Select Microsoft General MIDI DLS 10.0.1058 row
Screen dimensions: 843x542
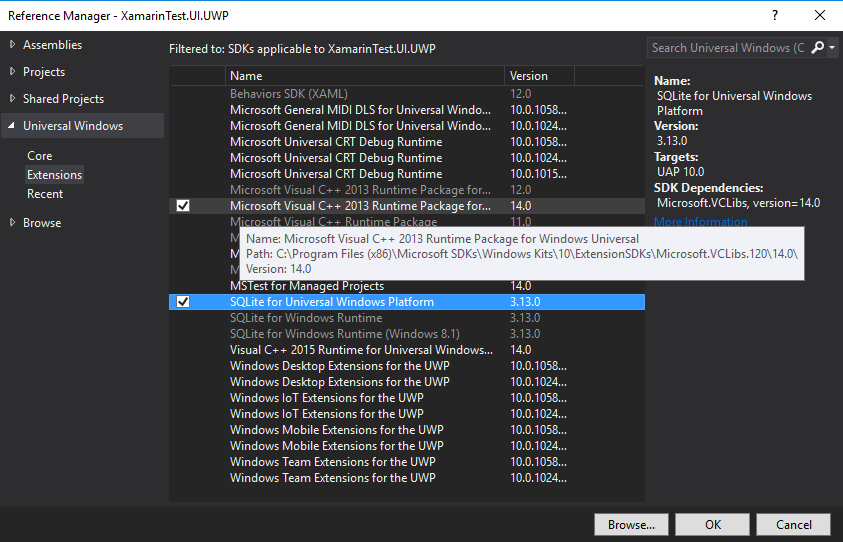[407, 110]
